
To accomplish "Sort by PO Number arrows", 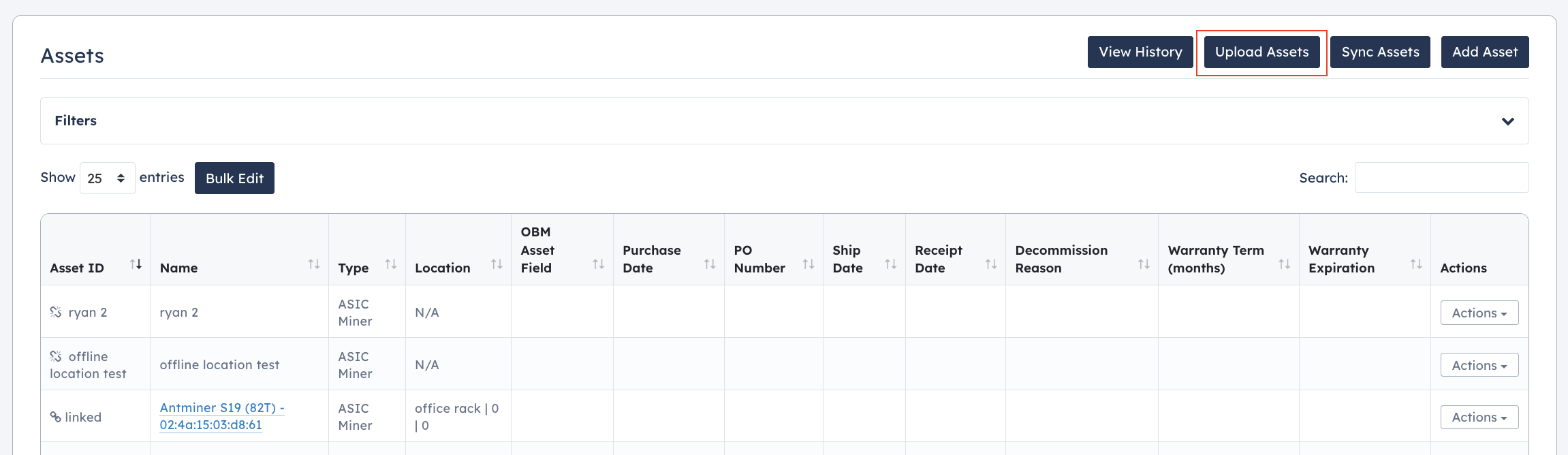I will pyautogui.click(x=809, y=264).
